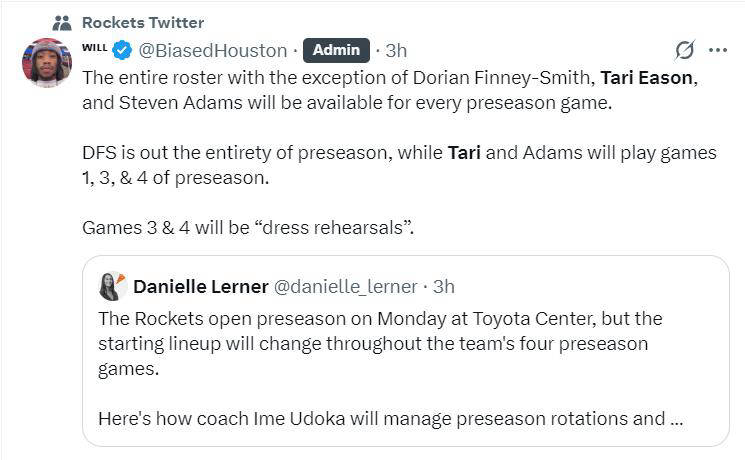The width and height of the screenshot is (745, 460).
Task: Open the Rockets Twitter community link
Action: pyautogui.click(x=142, y=22)
